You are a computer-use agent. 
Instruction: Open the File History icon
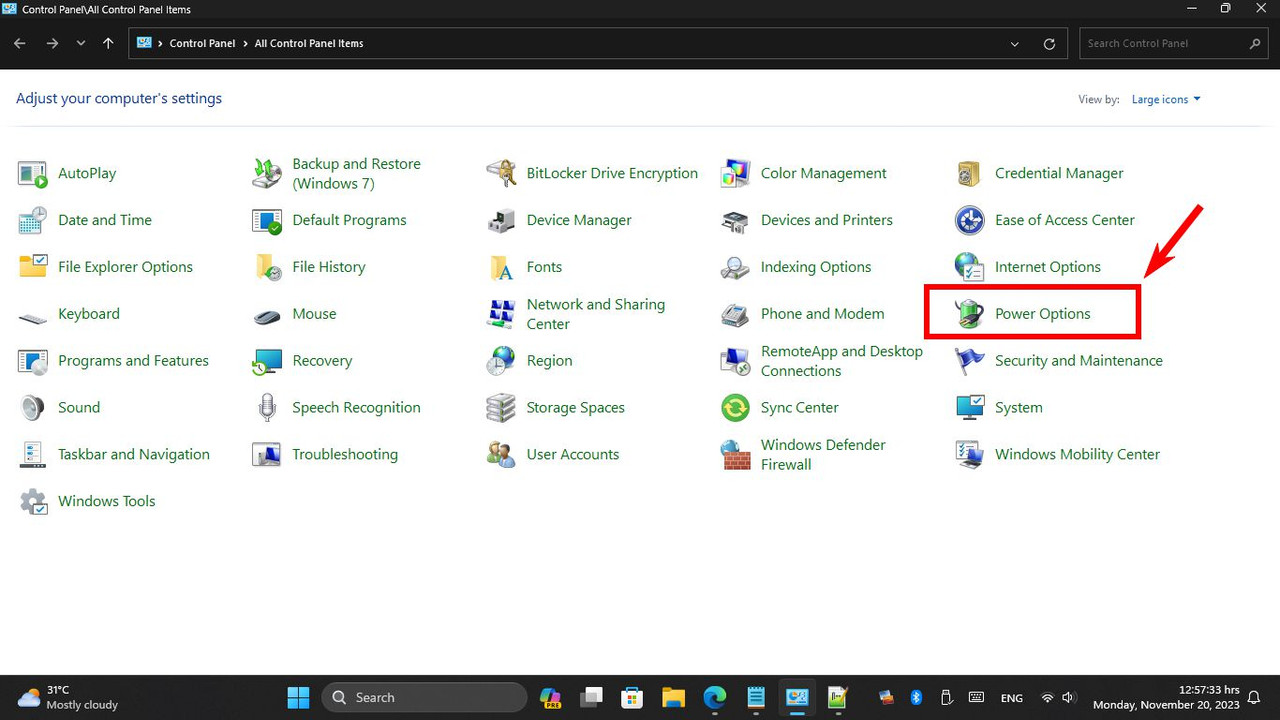267,267
